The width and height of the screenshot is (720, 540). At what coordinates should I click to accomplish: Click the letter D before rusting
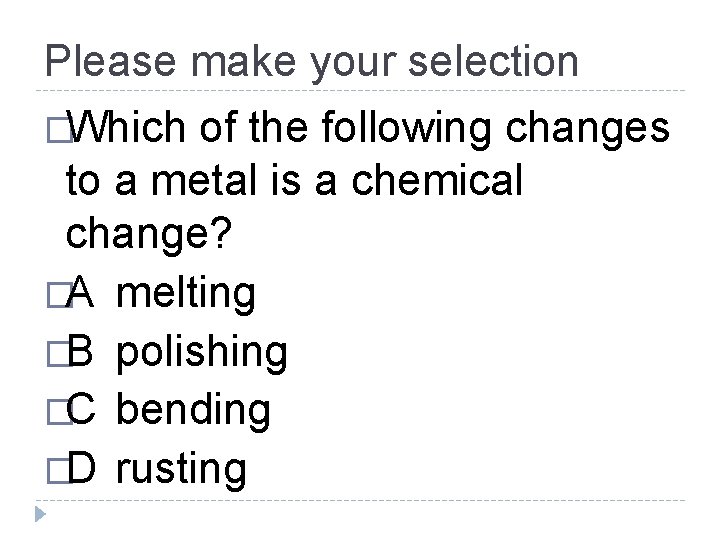[82, 467]
